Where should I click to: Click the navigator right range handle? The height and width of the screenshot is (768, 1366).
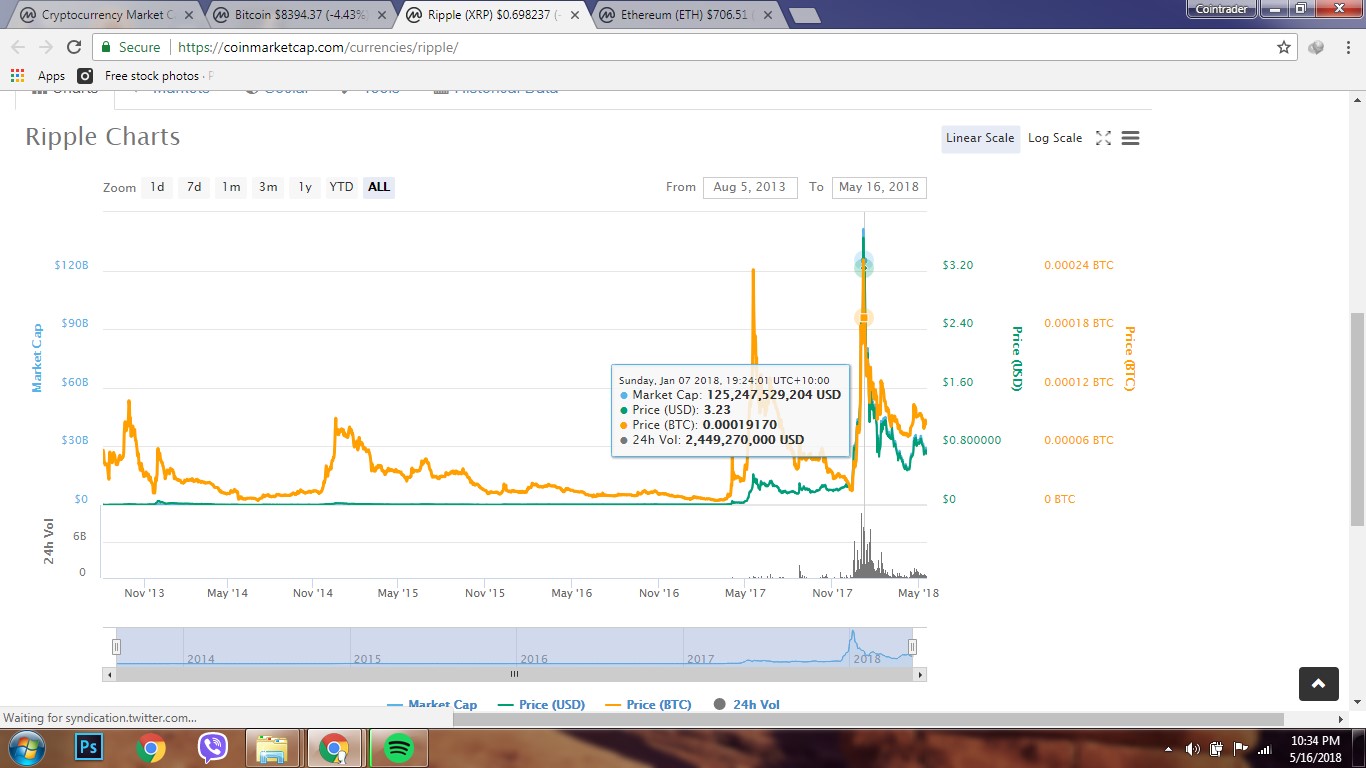click(x=912, y=647)
